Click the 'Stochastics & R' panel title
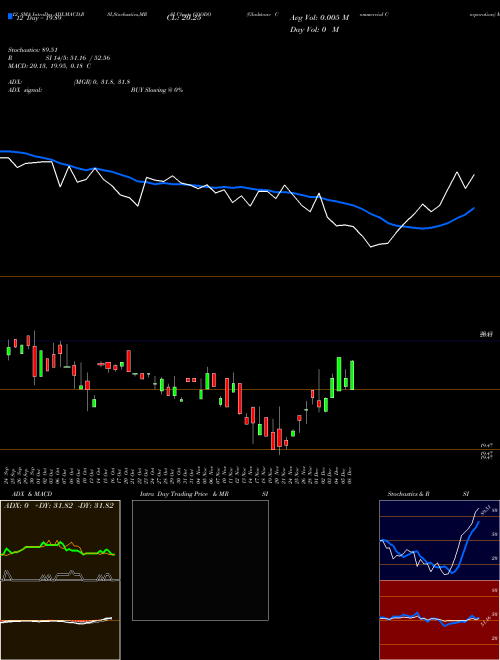This screenshot has height=660, width=500. 408,494
